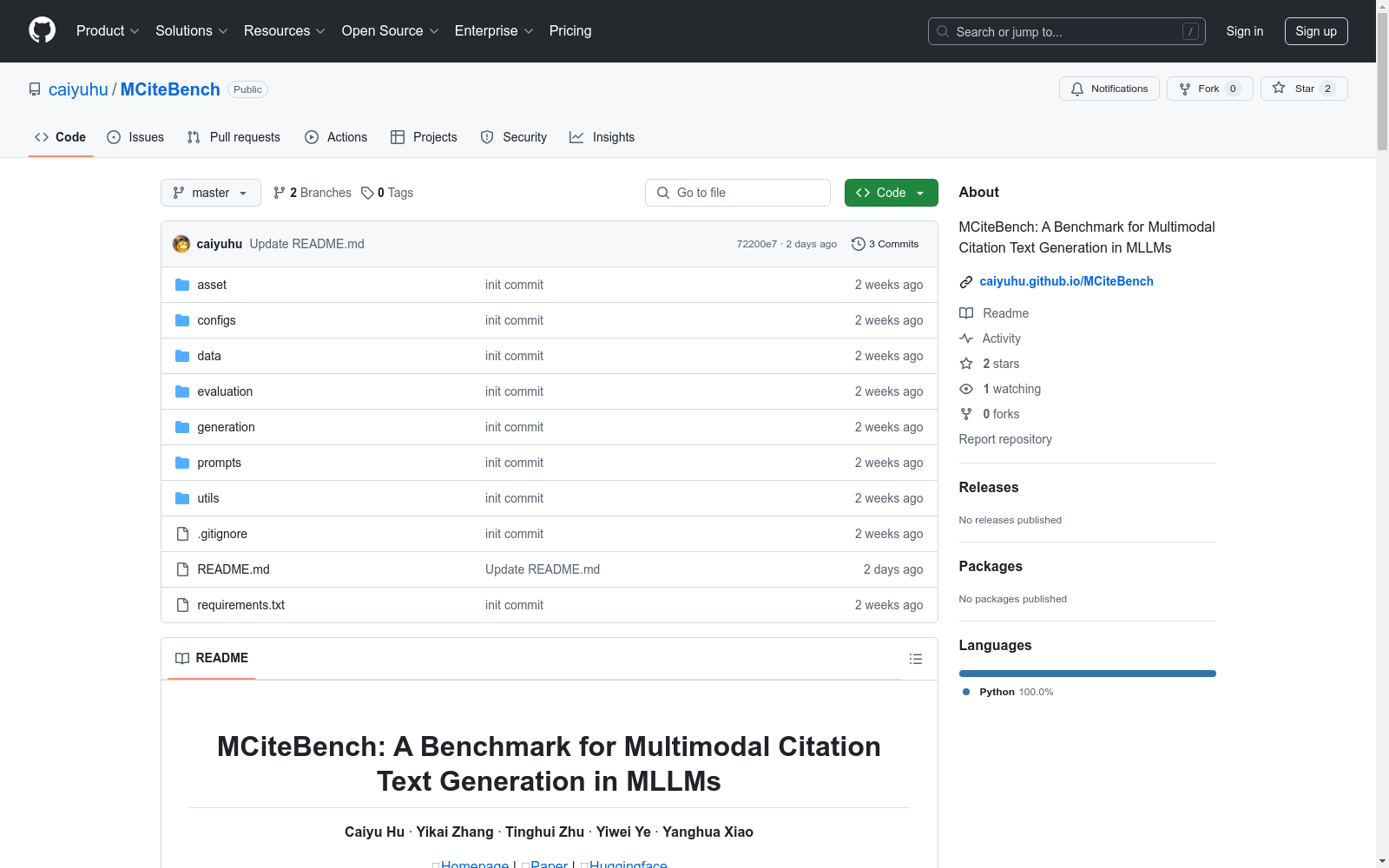
Task: Open the MCiteBench repository name link
Action: (170, 89)
